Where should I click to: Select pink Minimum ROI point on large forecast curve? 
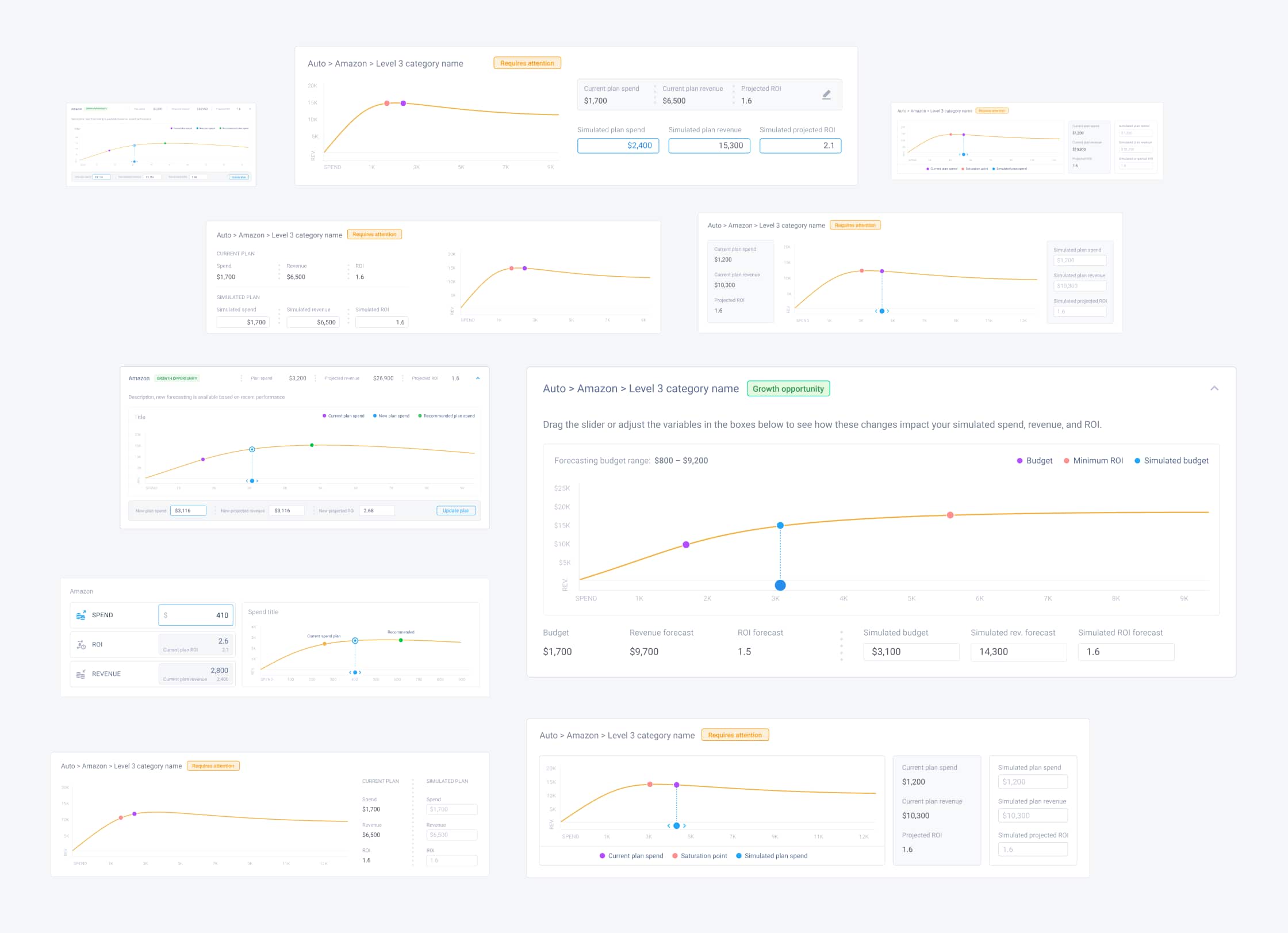coord(950,515)
